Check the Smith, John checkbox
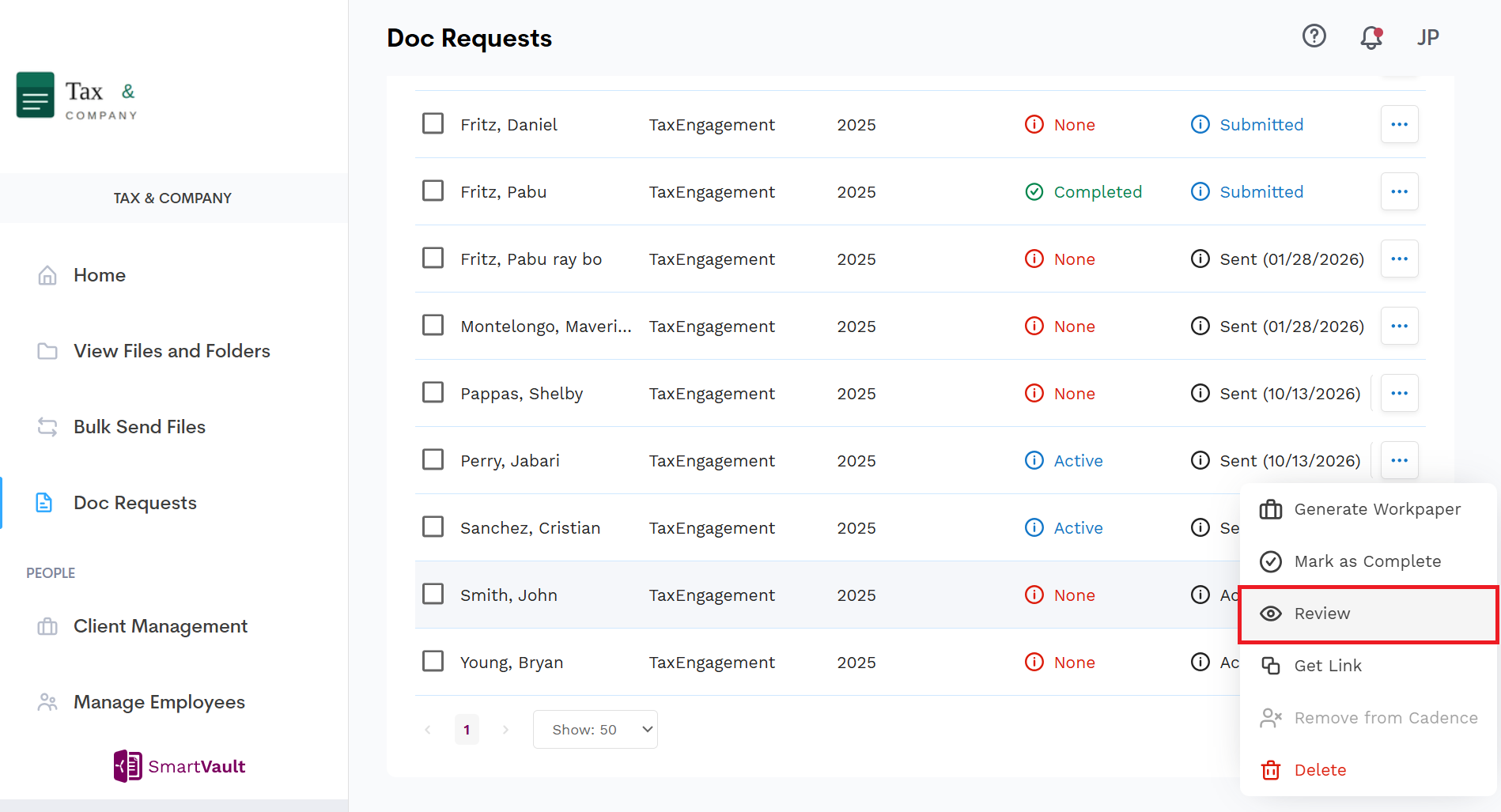The height and width of the screenshot is (812, 1501). [433, 594]
